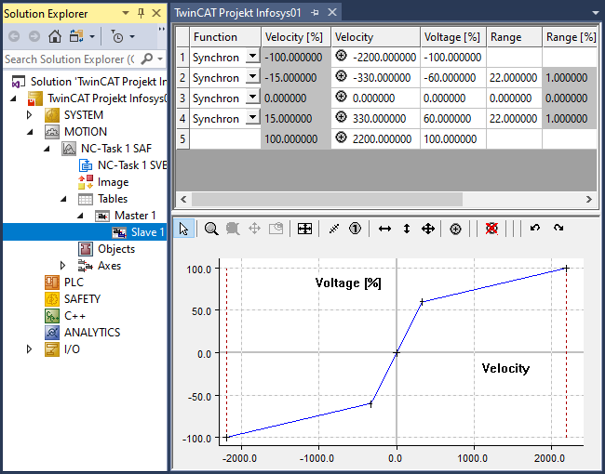The image size is (605, 474).
Task: Click Home icon in Solution Explorer toolbar
Action: coord(55,36)
